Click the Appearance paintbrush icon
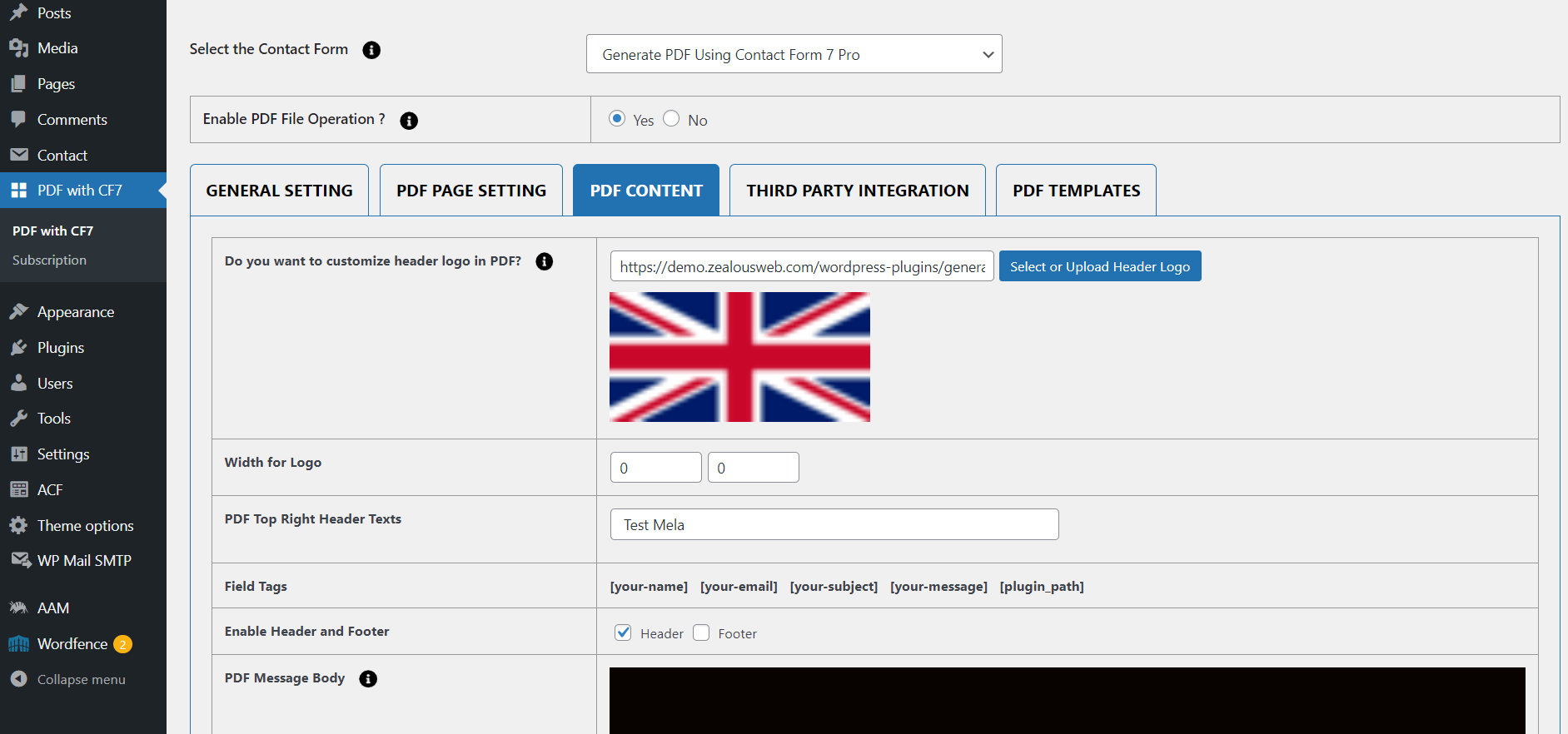 click(x=18, y=312)
